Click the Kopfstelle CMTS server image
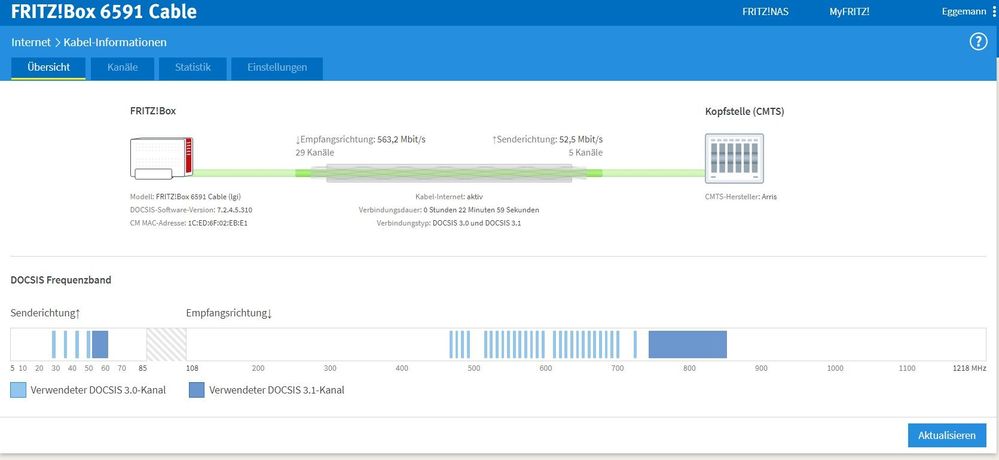 click(734, 158)
